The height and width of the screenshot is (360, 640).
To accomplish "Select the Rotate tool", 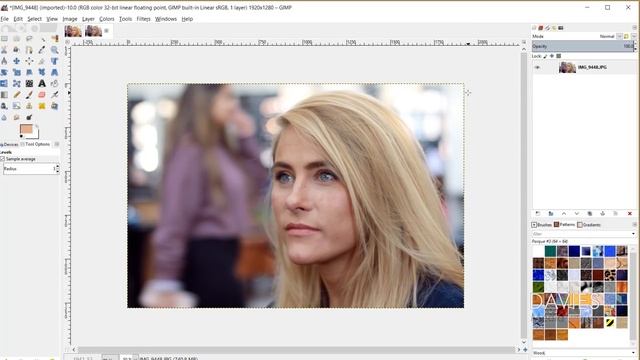I will 4,72.
